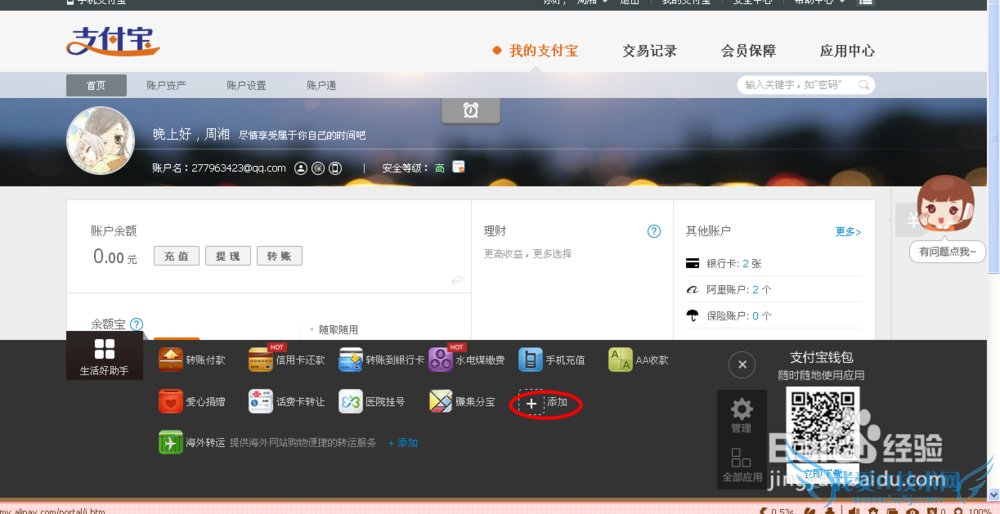Click the search input 输入关键字
The height and width of the screenshot is (514, 1000).
tap(806, 85)
